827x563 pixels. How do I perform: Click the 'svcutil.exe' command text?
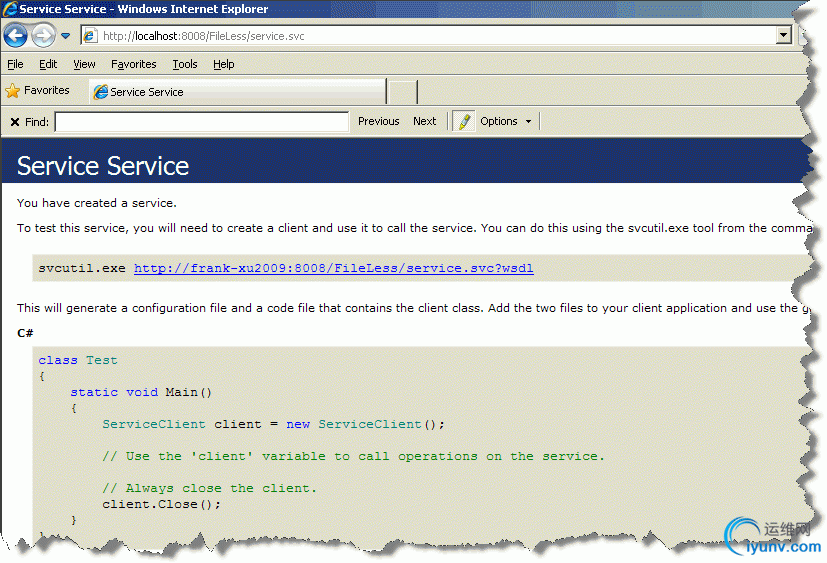coord(82,268)
